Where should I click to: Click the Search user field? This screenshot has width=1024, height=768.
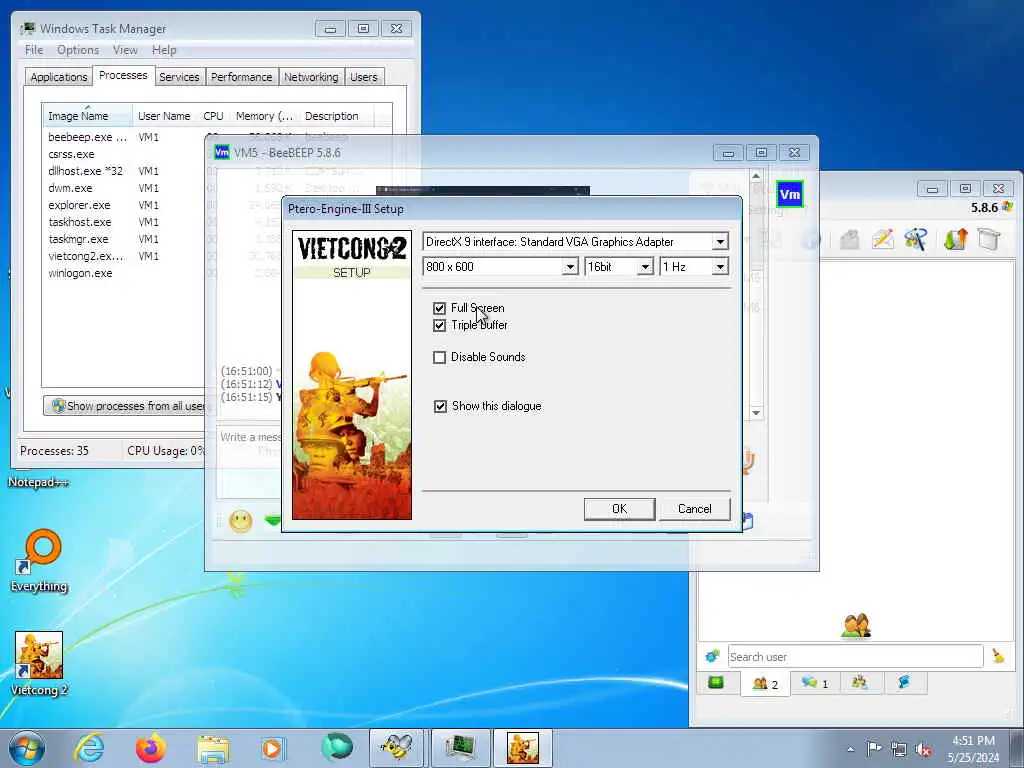[855, 656]
